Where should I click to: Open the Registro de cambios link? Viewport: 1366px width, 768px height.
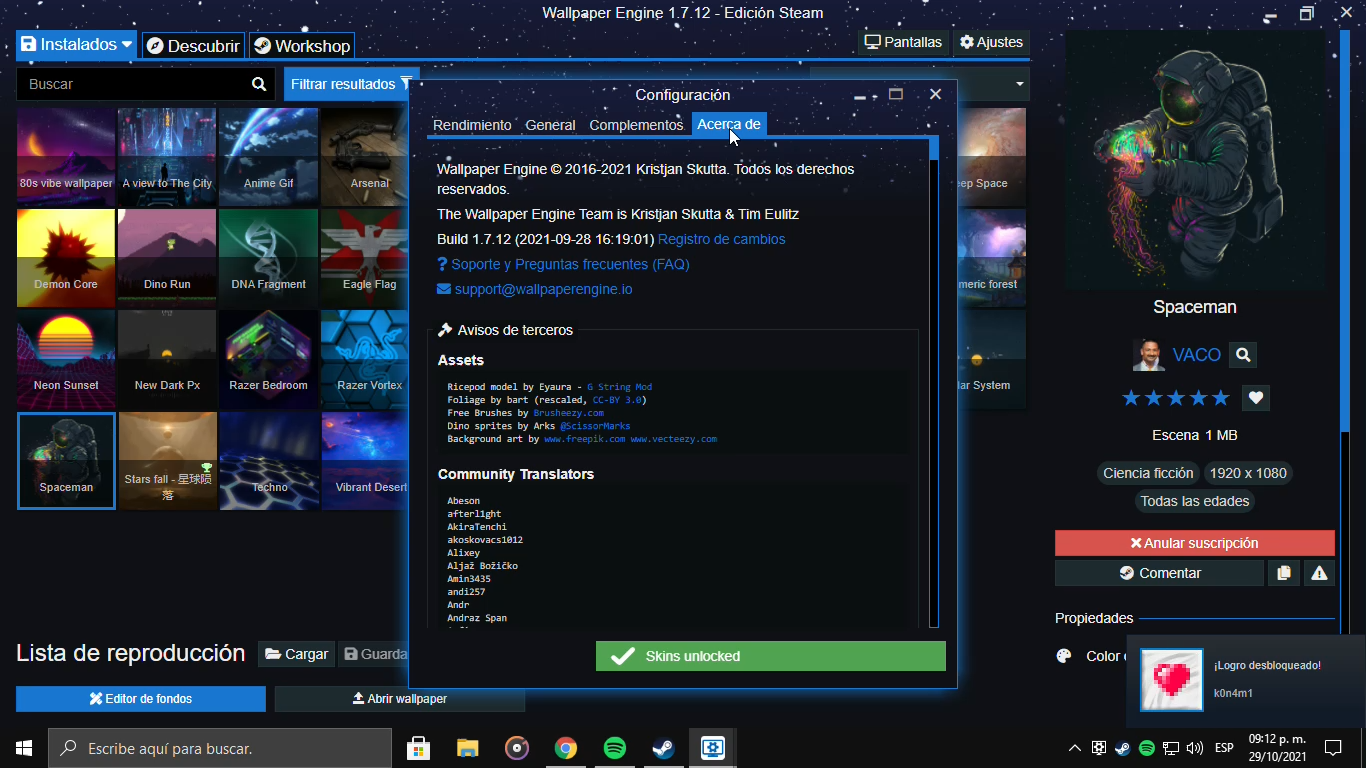(721, 239)
